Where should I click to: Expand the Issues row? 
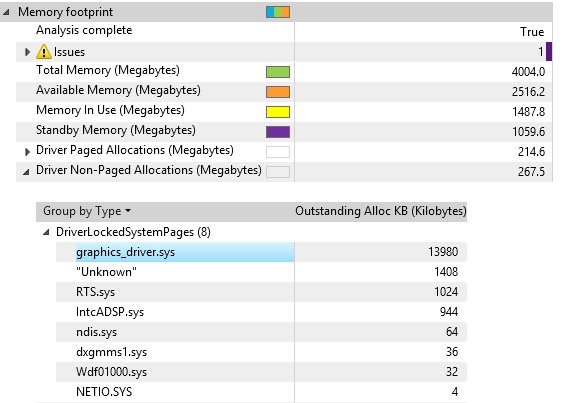27,52
